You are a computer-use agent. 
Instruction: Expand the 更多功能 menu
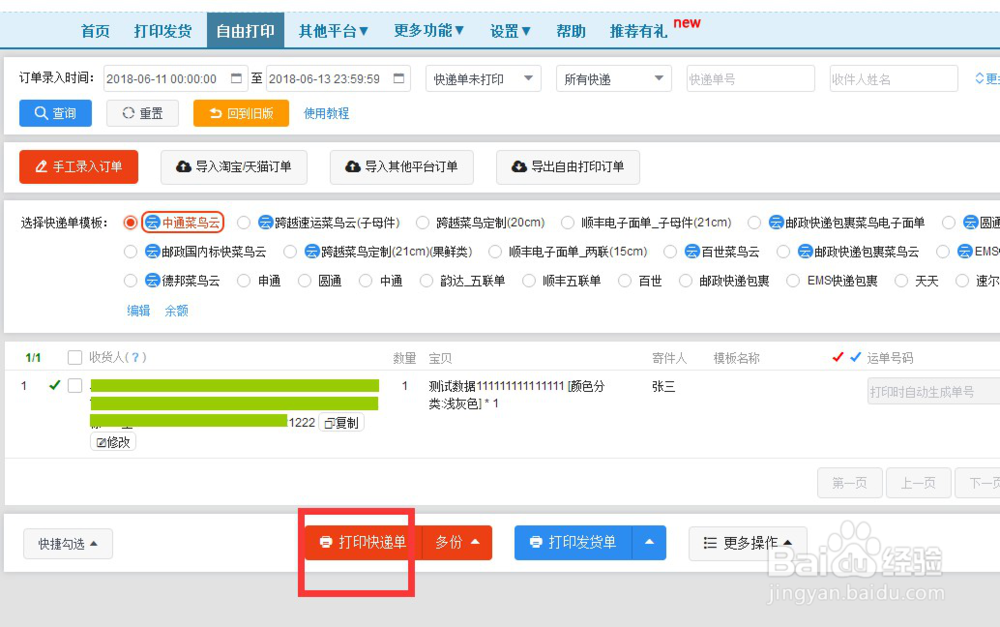coord(429,31)
